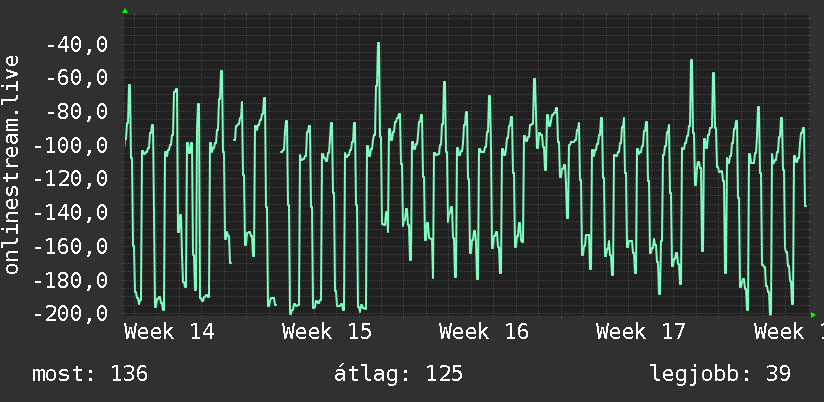Click the 'most: 136' current value
This screenshot has width=824, height=402.
click(x=90, y=374)
